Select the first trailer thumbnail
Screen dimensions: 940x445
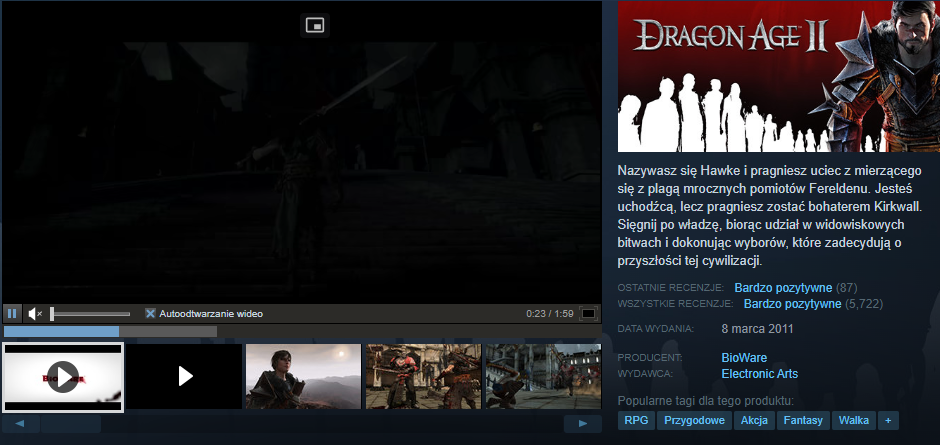tap(63, 376)
